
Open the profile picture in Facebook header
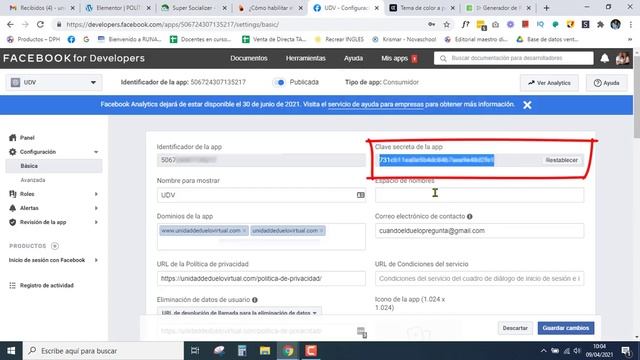point(622,58)
